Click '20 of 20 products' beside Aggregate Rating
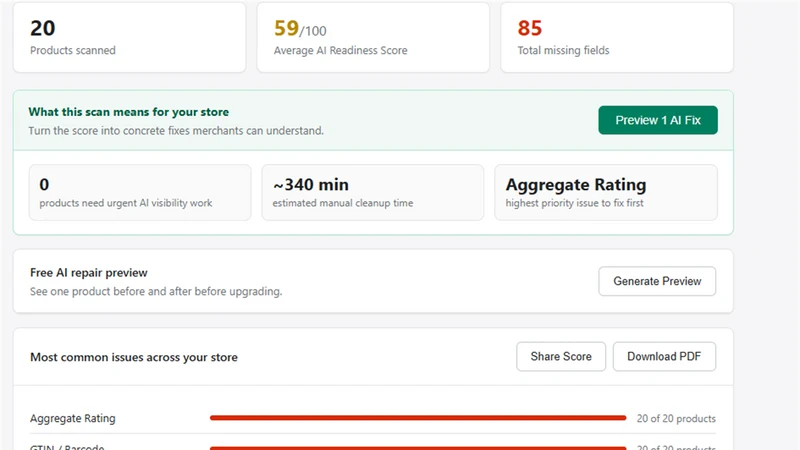Image resolution: width=800 pixels, height=450 pixels. click(676, 418)
